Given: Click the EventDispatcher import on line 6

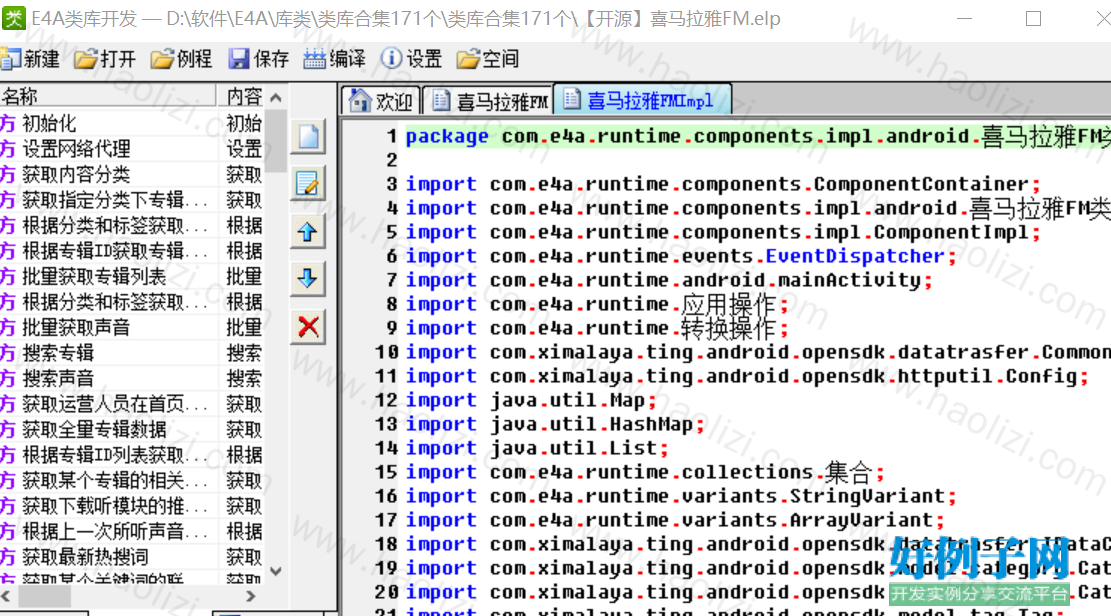Looking at the screenshot, I should point(681,256).
